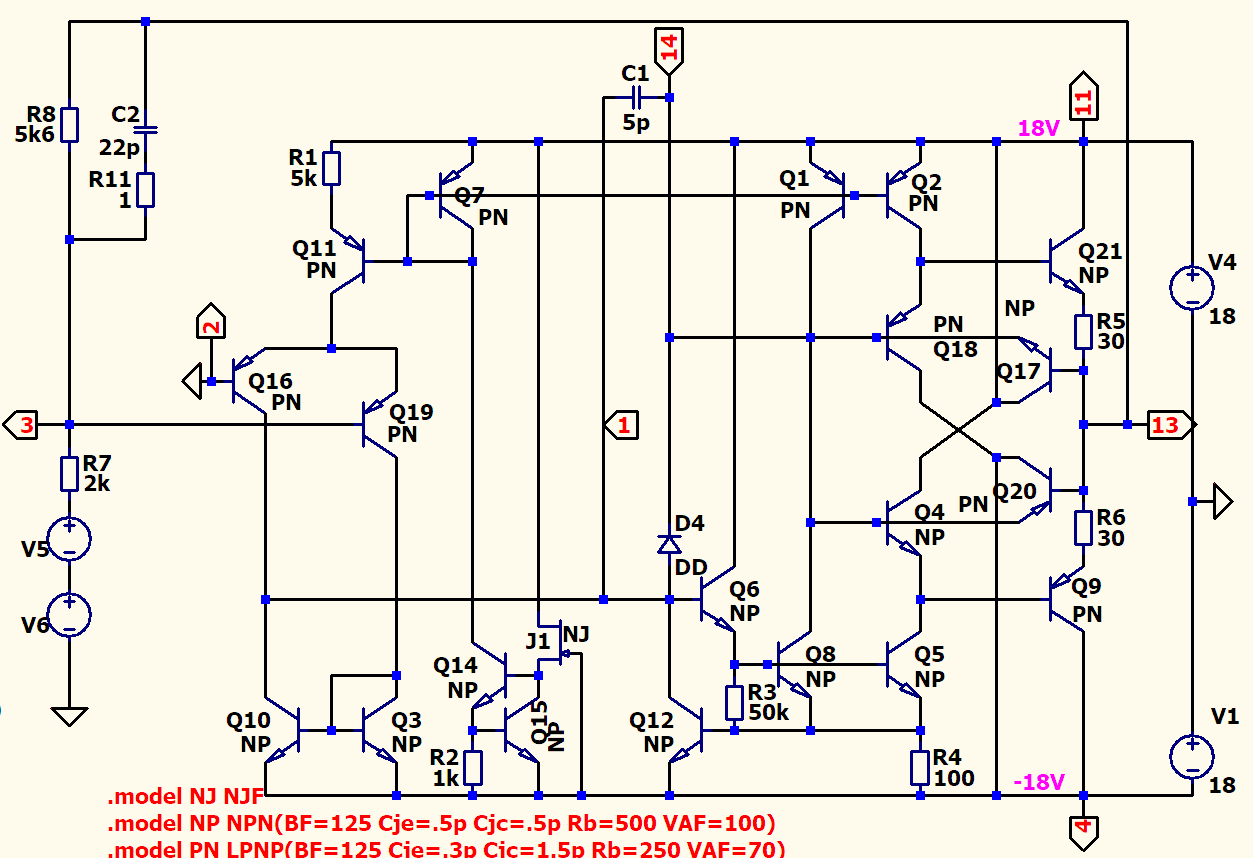Select the .model NP NPN directive text

(x=441, y=824)
